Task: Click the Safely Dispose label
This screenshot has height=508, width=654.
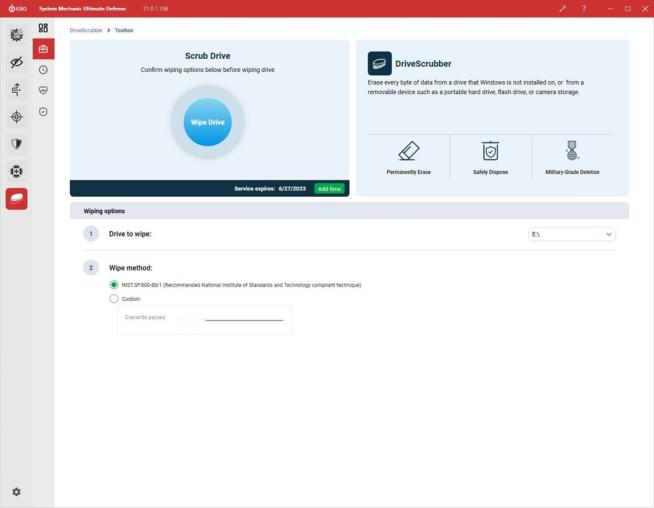Action: click(x=490, y=172)
